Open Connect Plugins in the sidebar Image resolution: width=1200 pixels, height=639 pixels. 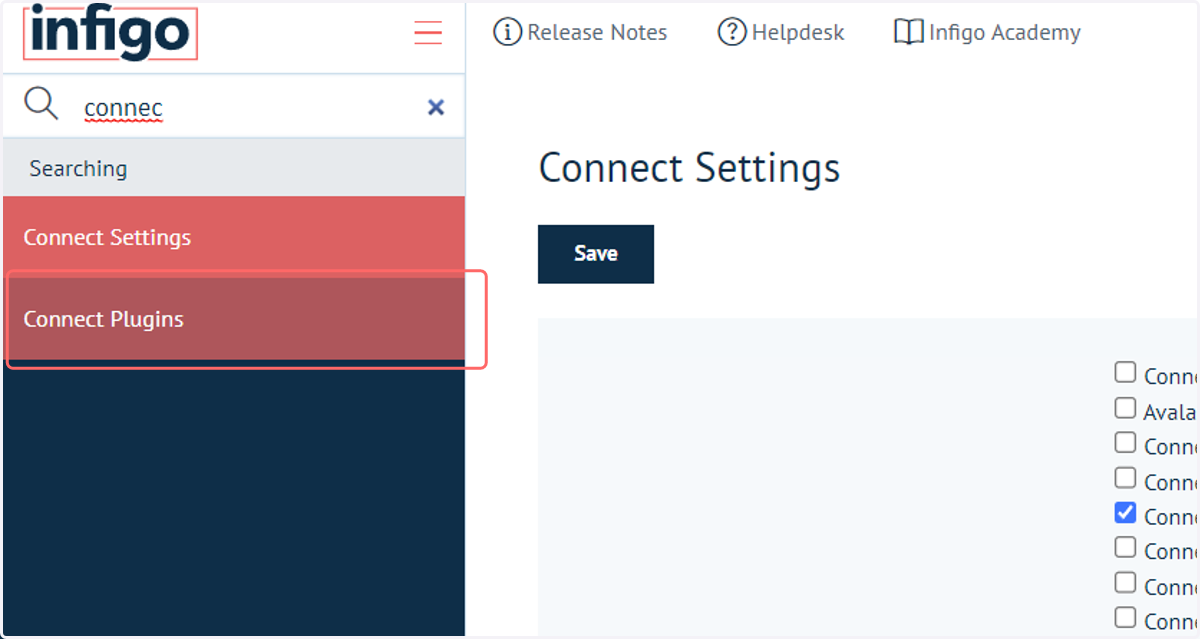[234, 319]
